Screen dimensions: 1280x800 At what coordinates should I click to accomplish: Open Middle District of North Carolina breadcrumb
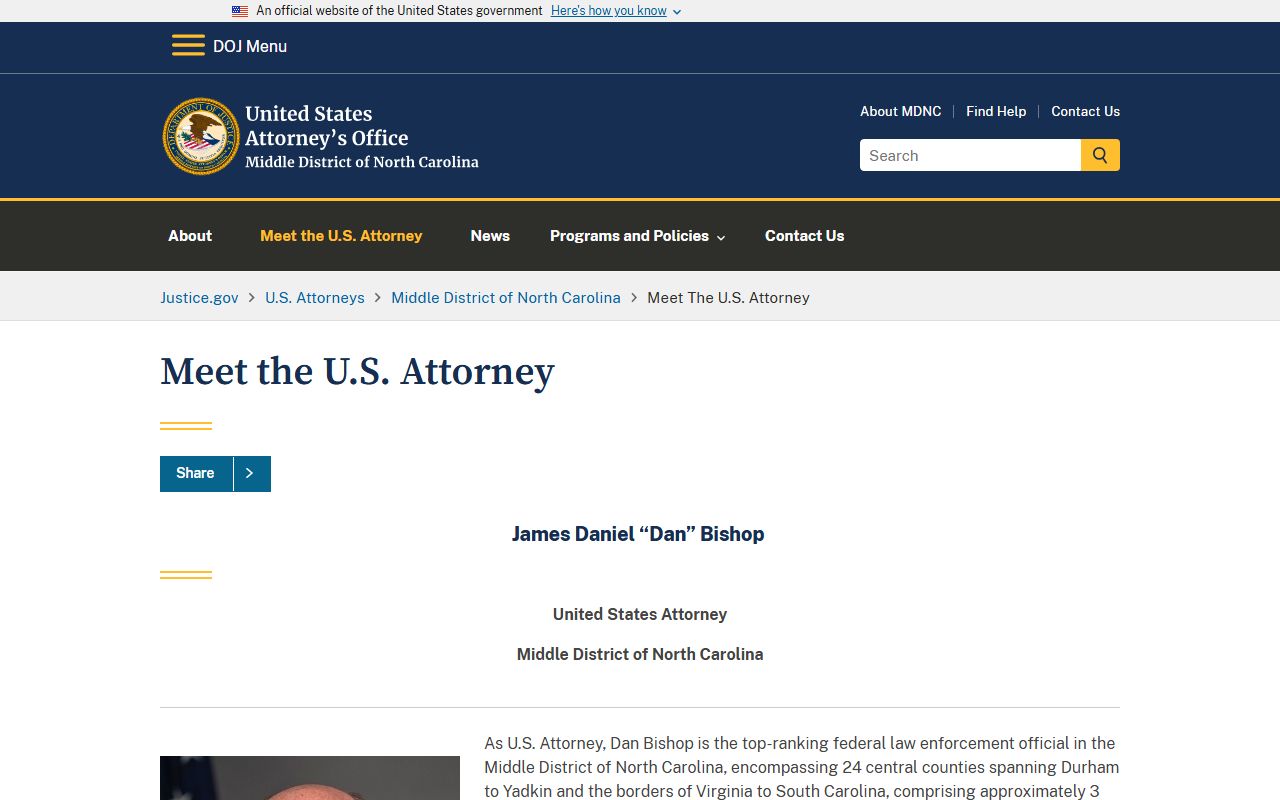(x=506, y=297)
